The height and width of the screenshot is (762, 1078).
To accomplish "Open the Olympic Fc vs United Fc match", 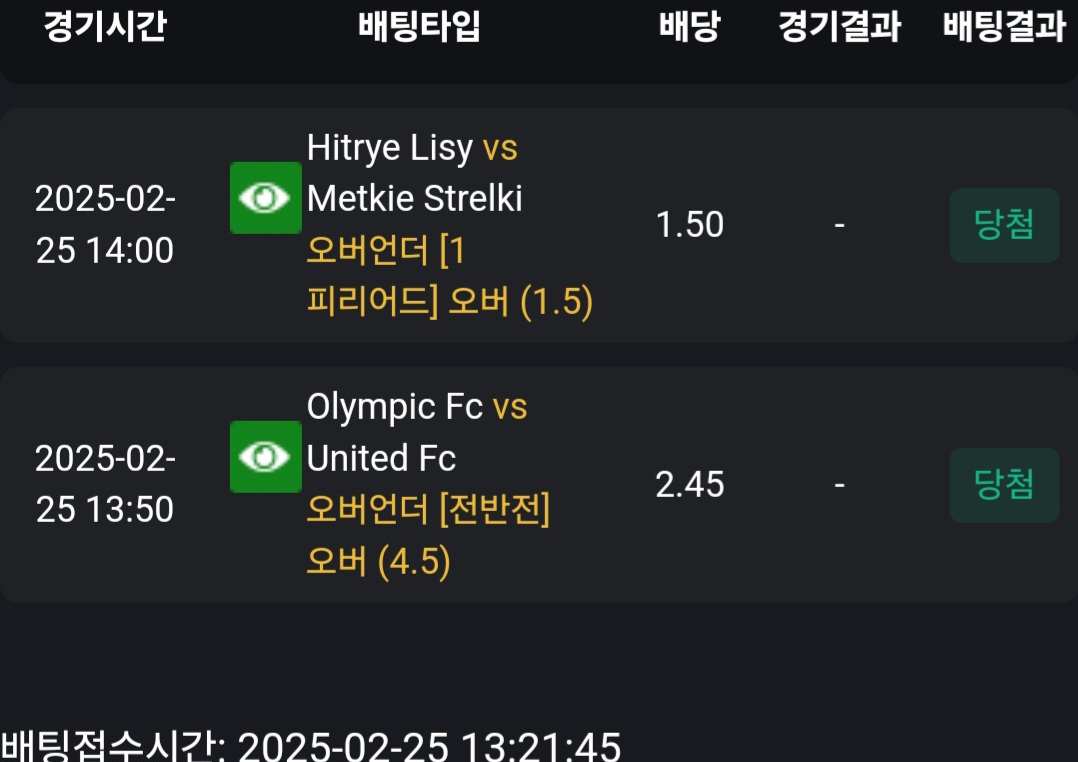I will pyautogui.click(x=416, y=433).
